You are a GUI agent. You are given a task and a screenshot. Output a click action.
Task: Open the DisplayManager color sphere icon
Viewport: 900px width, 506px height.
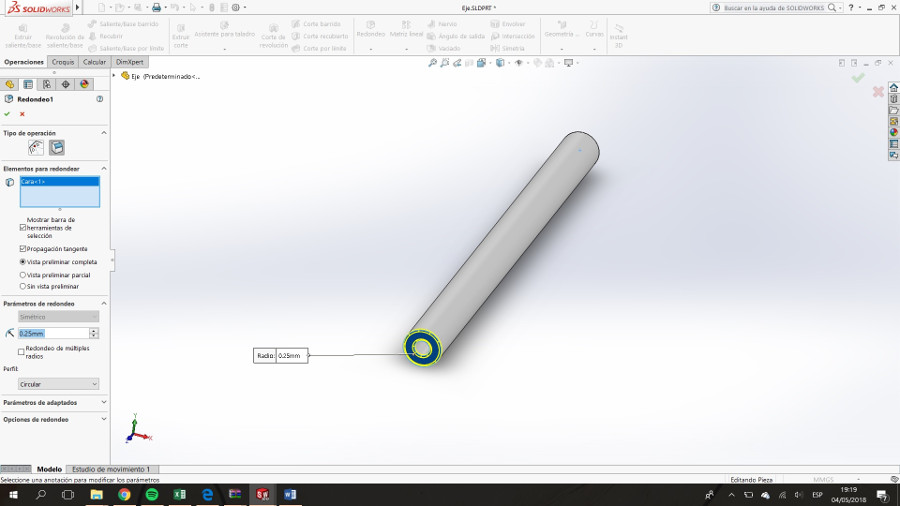(84, 84)
